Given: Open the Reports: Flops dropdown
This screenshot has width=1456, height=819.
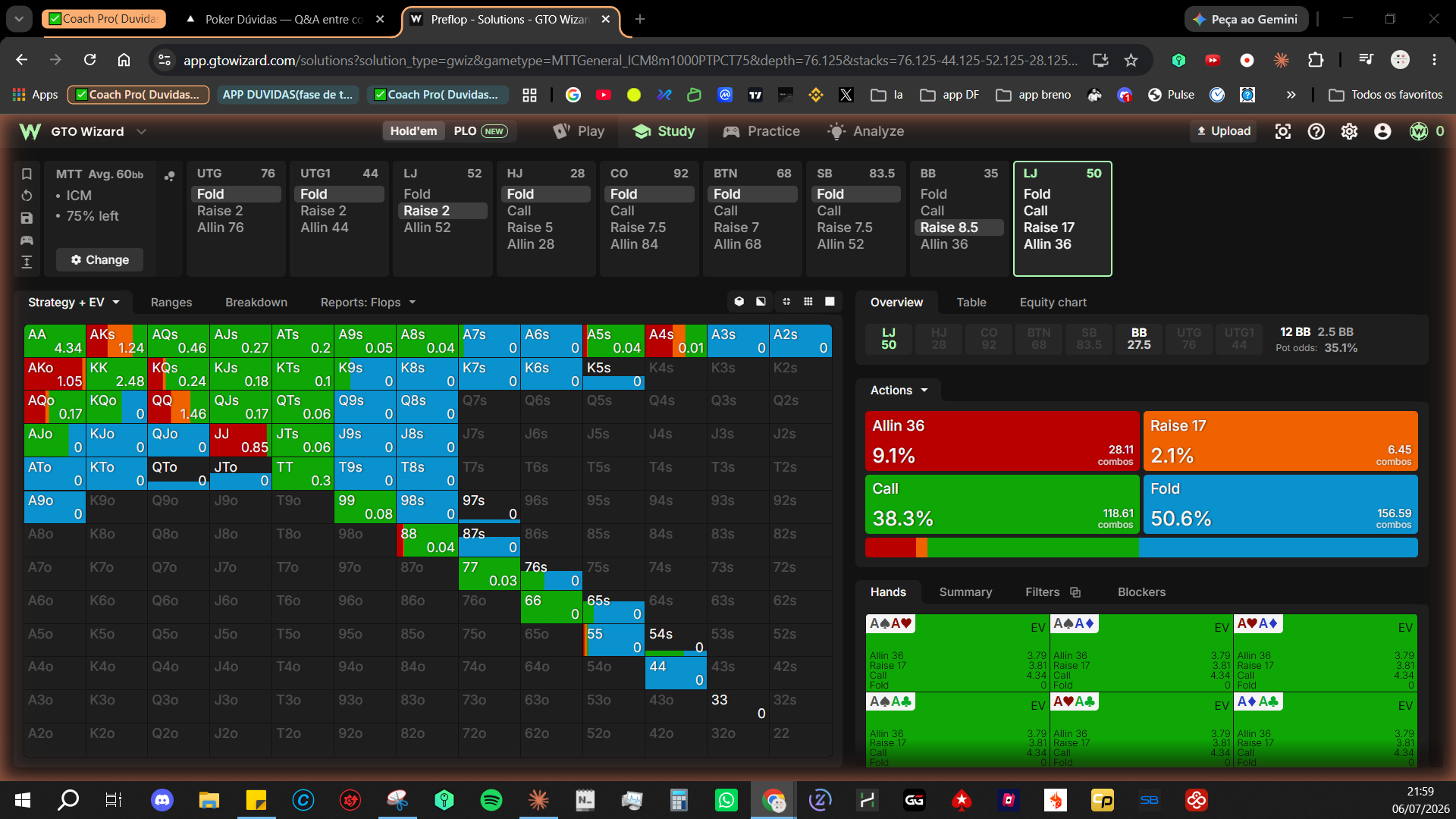Looking at the screenshot, I should tap(369, 303).
